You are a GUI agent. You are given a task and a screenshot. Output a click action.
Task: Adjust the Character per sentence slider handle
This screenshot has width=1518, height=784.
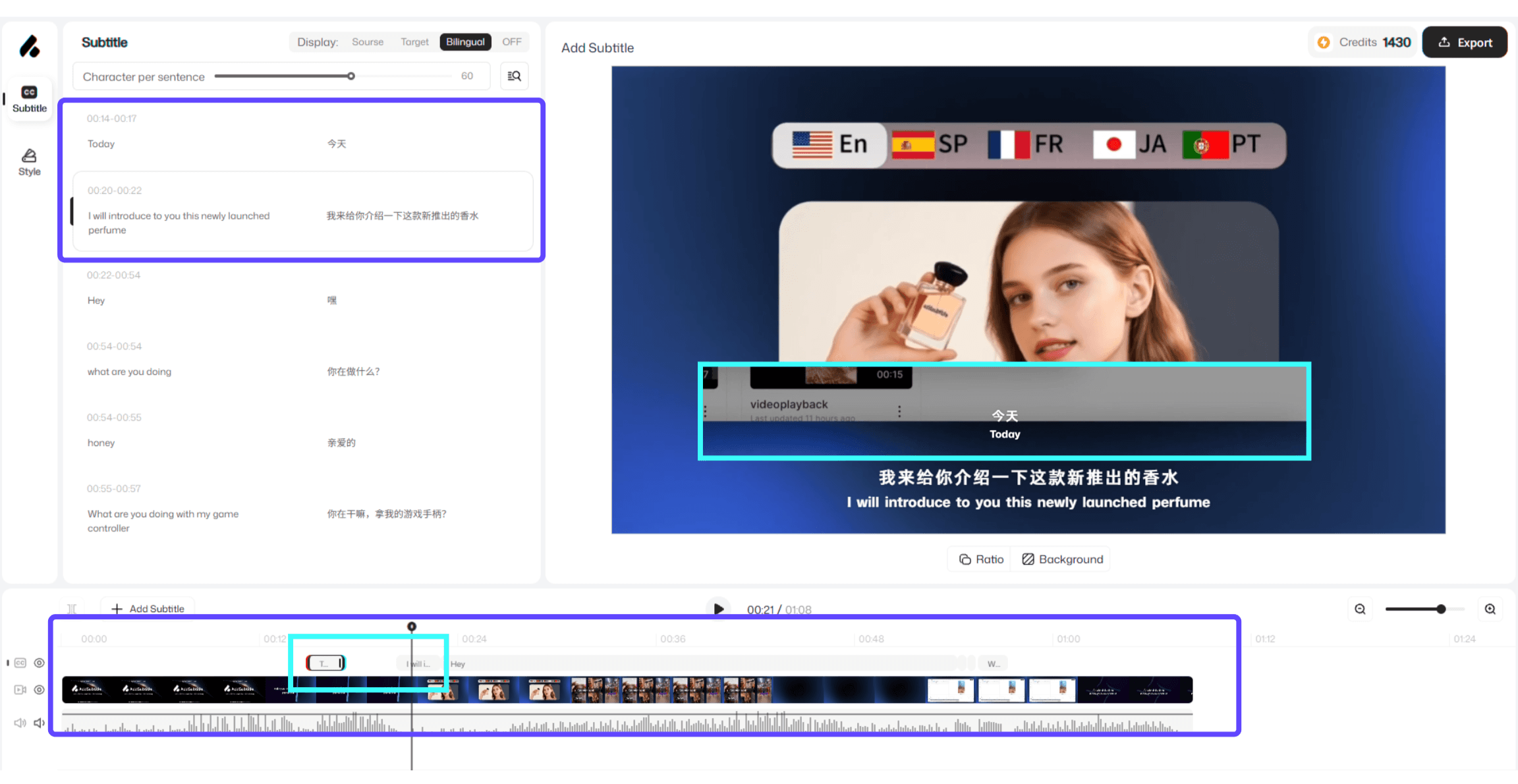click(351, 76)
